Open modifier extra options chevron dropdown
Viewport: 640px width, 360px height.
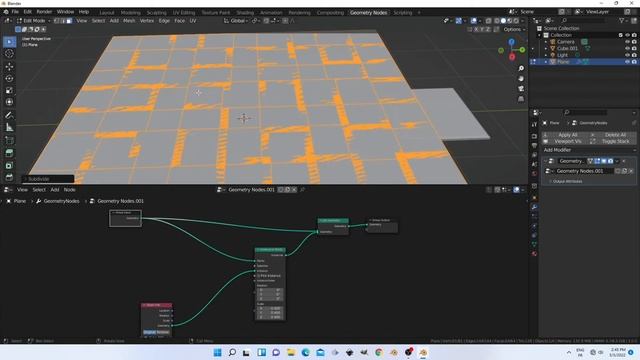coord(617,161)
